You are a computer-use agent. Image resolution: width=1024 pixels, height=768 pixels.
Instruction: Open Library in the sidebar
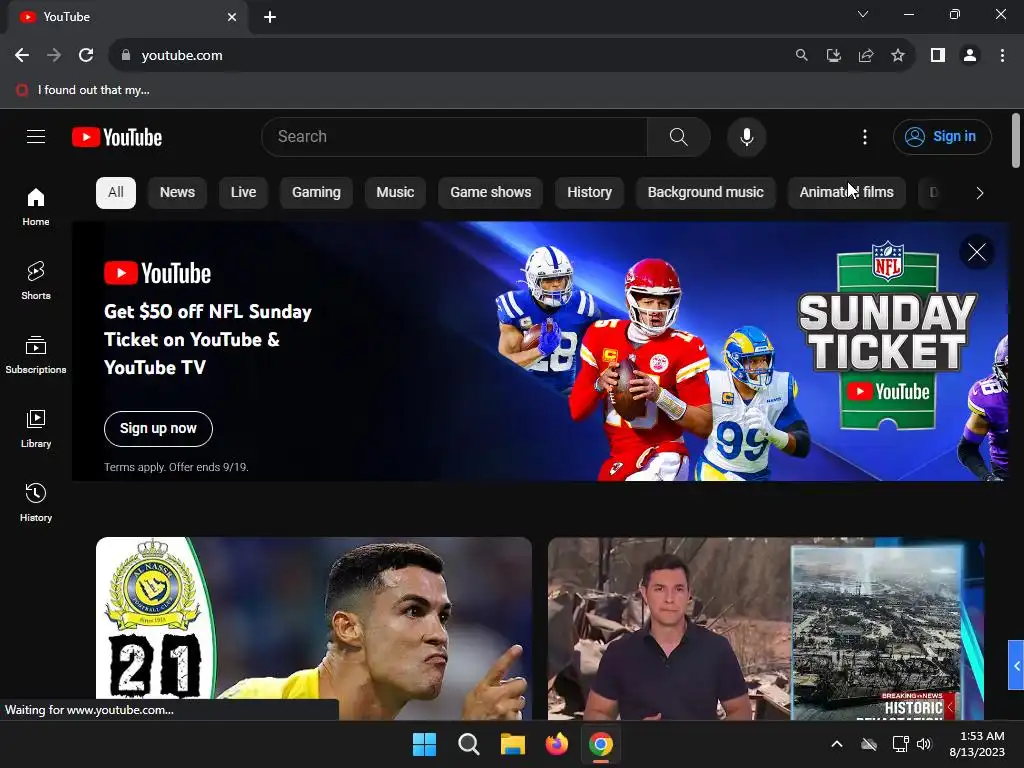click(x=36, y=428)
